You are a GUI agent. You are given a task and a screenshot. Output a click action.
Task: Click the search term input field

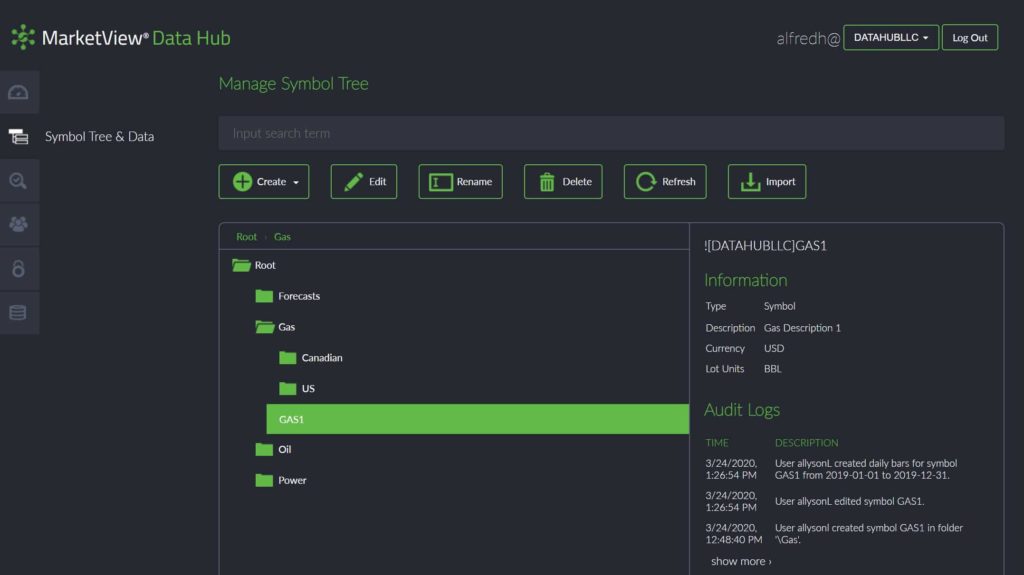pos(610,133)
